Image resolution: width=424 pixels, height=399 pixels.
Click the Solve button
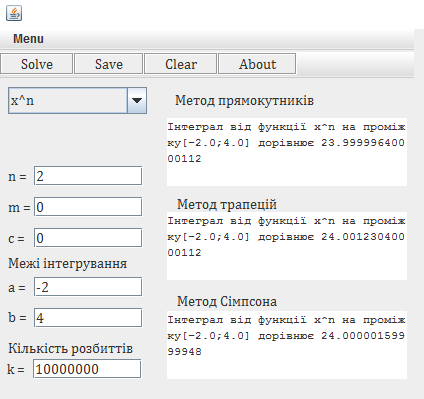37,64
